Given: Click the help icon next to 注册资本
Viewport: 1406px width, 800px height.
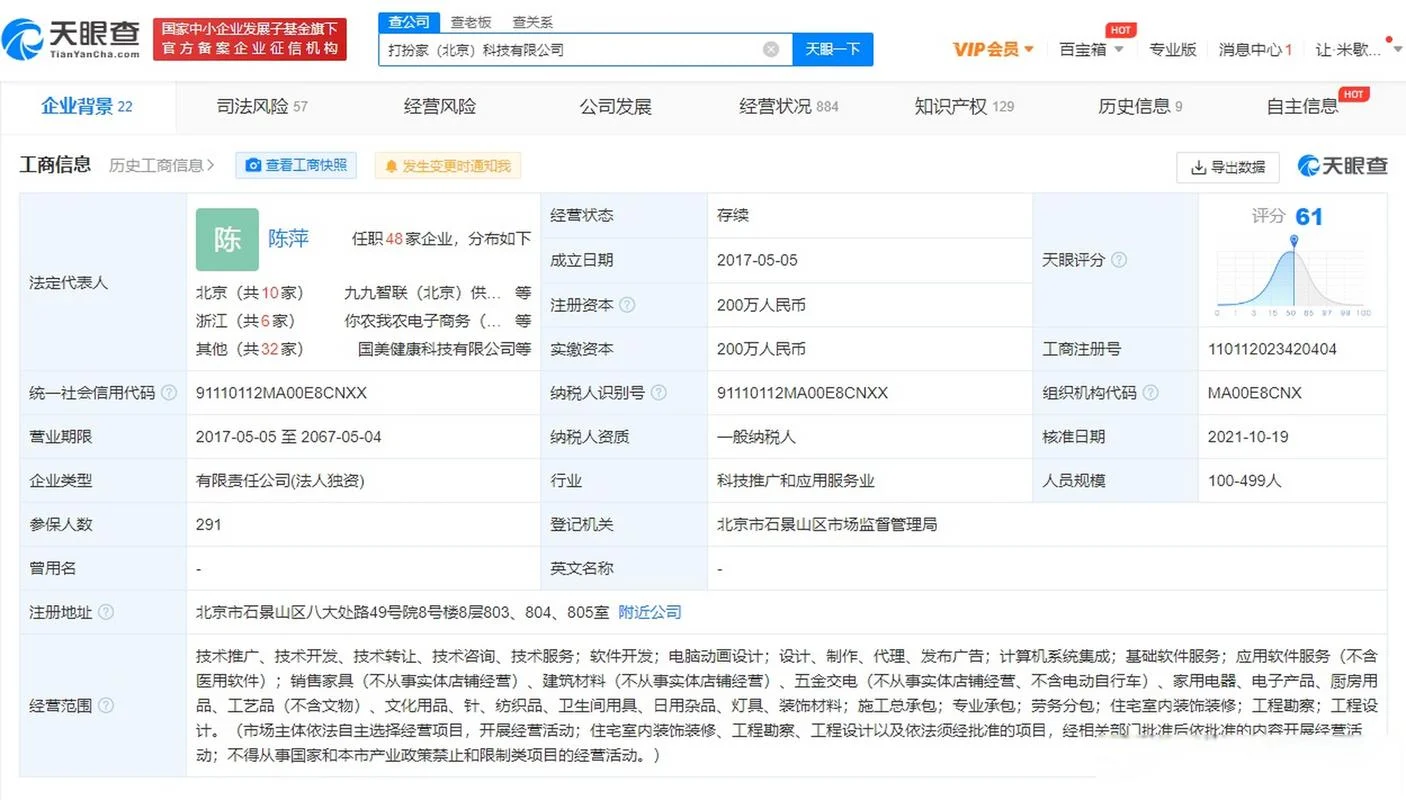Looking at the screenshot, I should point(627,305).
